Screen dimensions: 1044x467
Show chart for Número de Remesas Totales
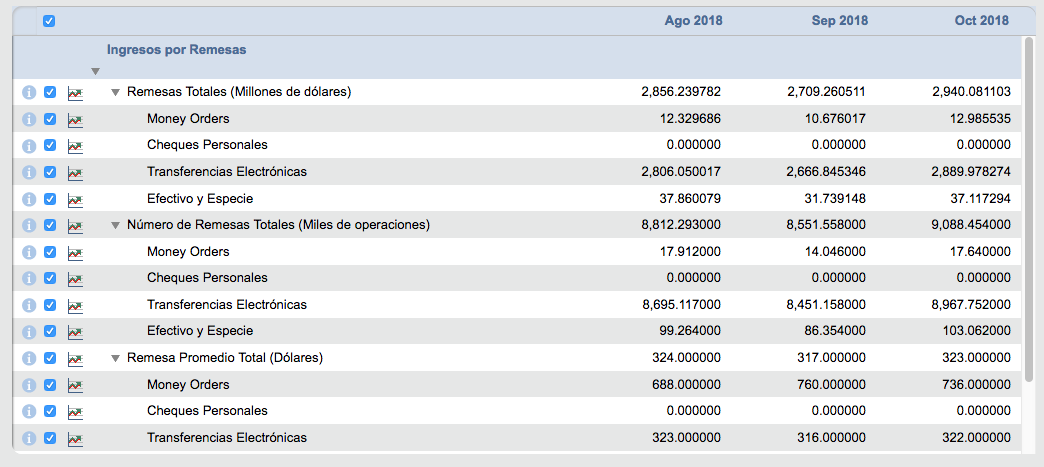pyautogui.click(x=75, y=225)
